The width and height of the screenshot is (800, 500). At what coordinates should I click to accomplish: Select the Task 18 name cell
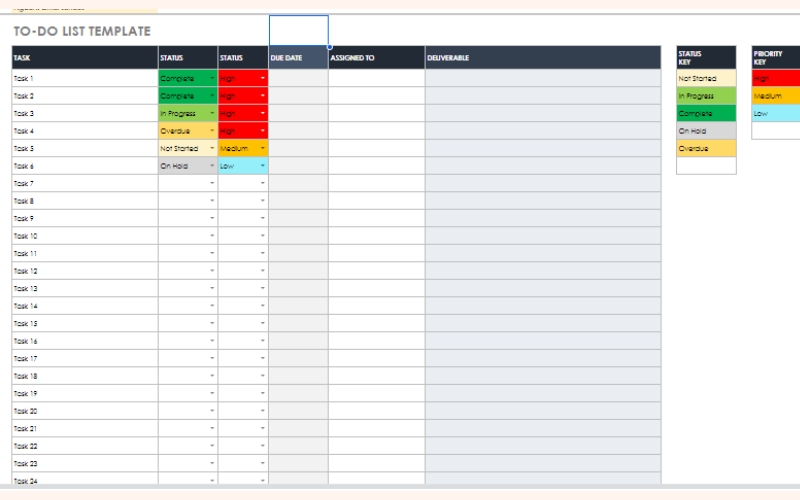(x=85, y=376)
